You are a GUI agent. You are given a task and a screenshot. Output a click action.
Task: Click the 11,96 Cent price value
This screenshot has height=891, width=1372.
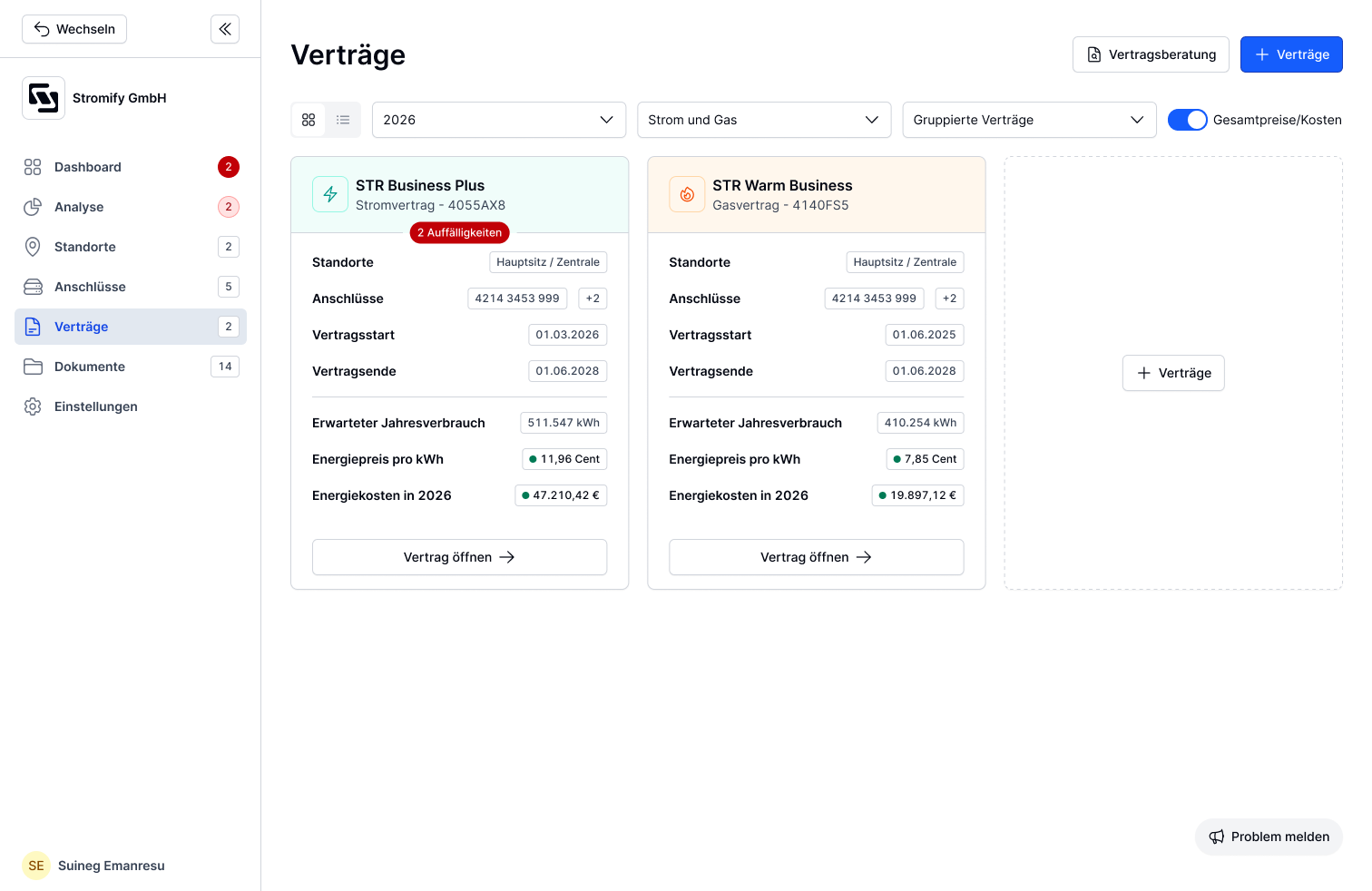click(564, 459)
